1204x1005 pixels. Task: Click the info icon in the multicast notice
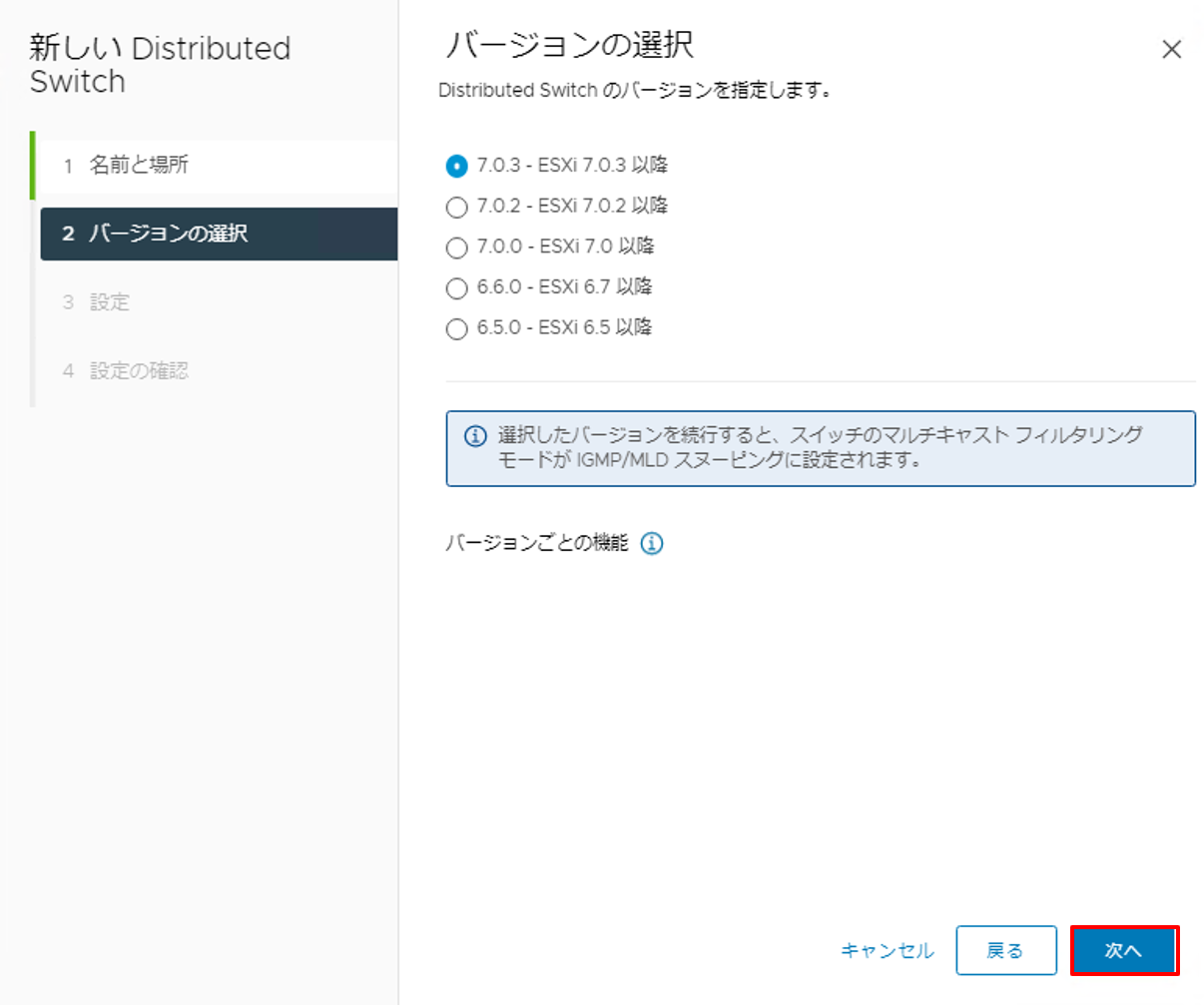(476, 436)
